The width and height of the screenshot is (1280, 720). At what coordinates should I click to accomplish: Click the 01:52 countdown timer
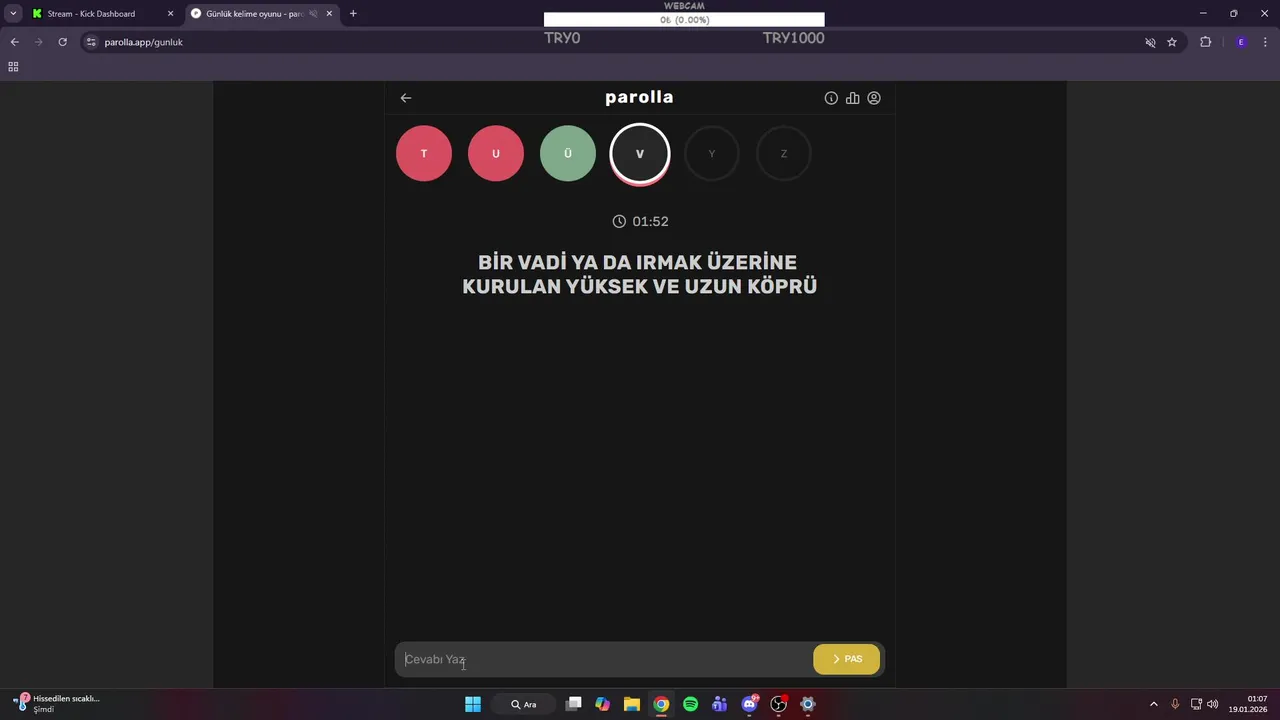(651, 221)
